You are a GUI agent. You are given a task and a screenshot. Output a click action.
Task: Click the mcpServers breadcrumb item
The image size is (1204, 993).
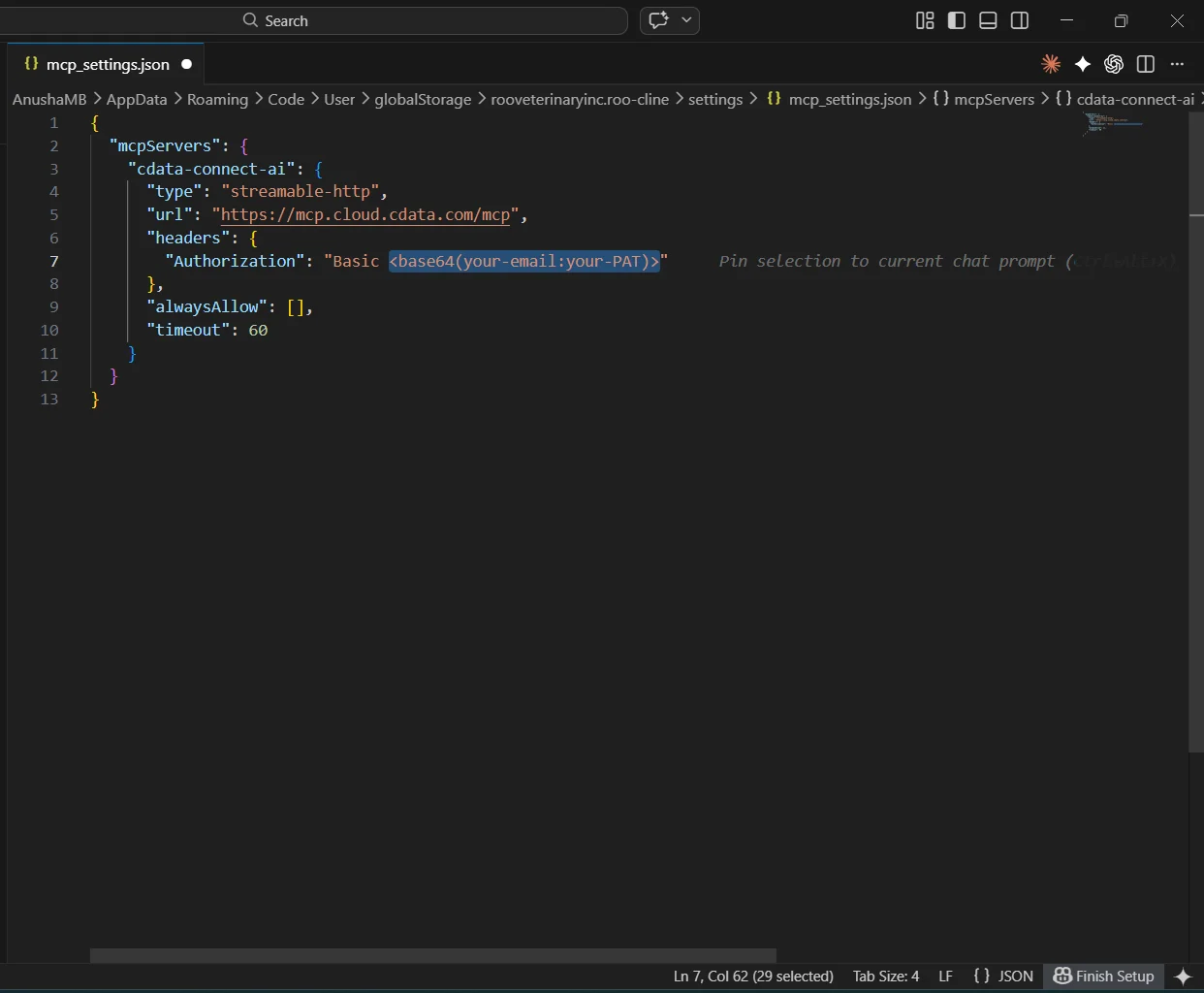993,99
